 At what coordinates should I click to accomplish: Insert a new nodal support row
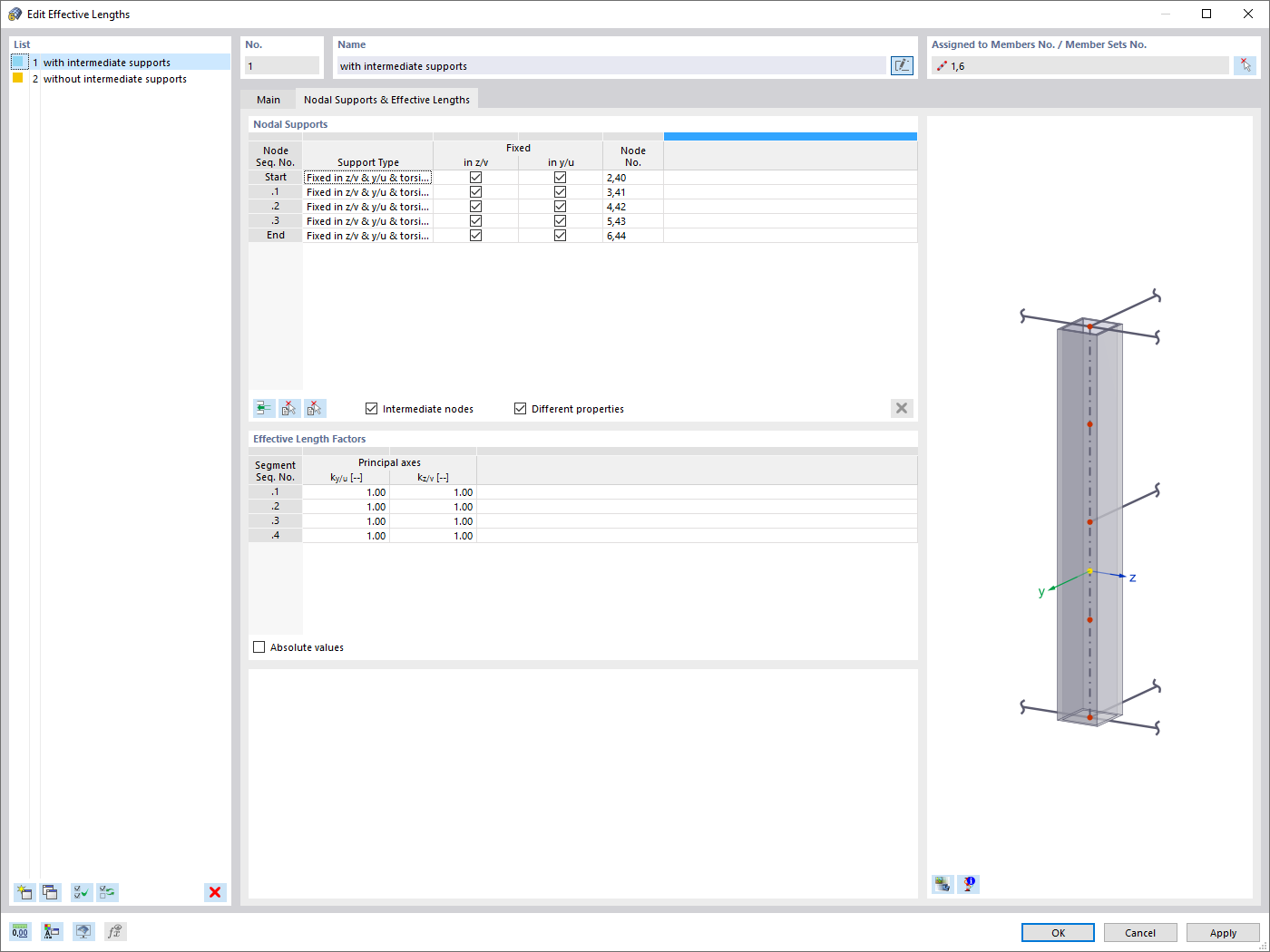263,408
